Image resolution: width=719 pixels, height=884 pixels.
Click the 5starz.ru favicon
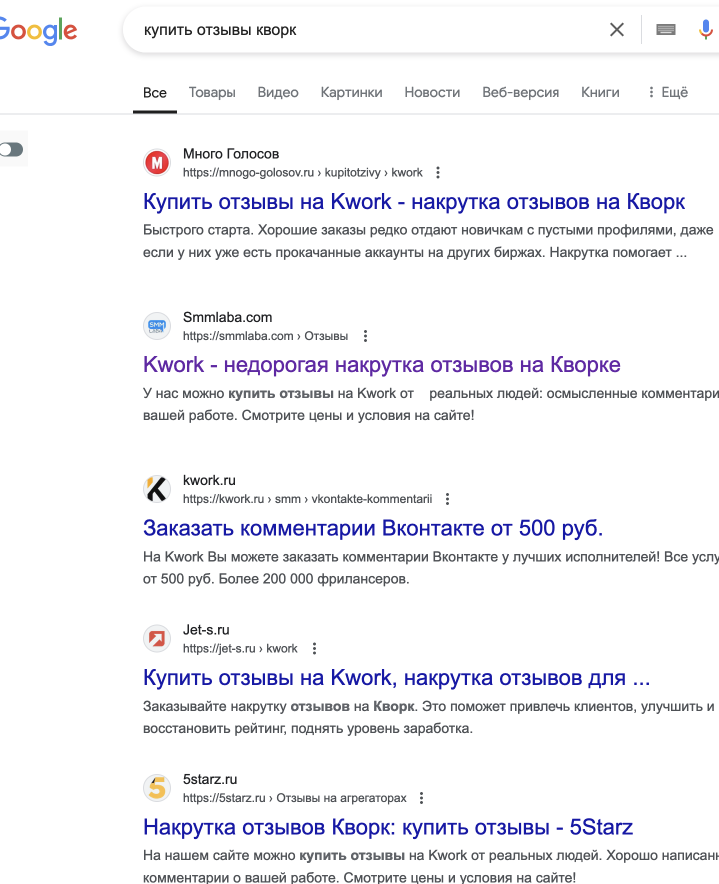(x=157, y=788)
